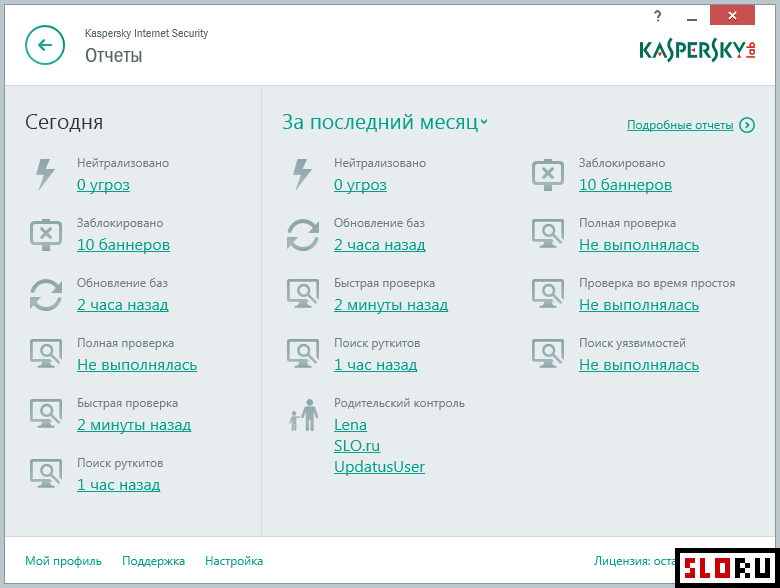Click the Kaspersky lab logo
This screenshot has width=780, height=588.
[697, 51]
